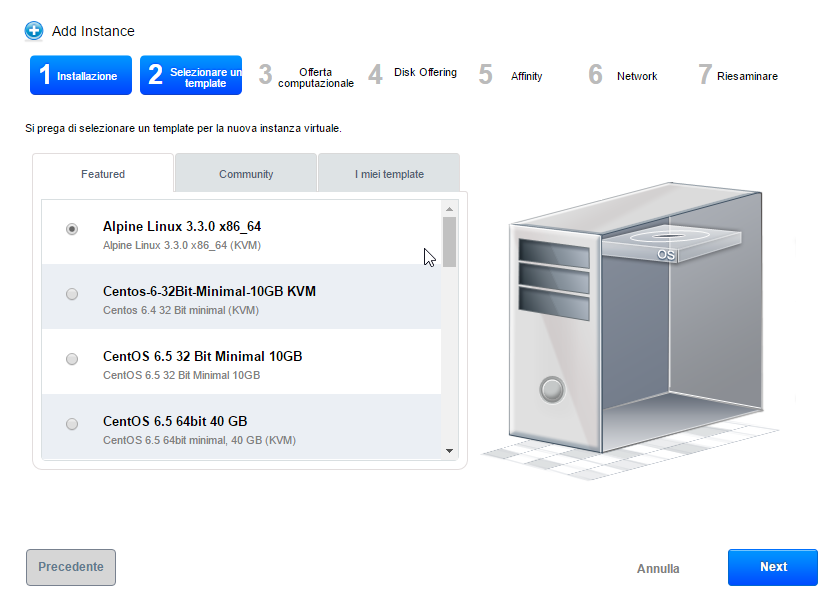Click the template list scrollbar thumb
Image resolution: width=827 pixels, height=595 pixels.
449,242
